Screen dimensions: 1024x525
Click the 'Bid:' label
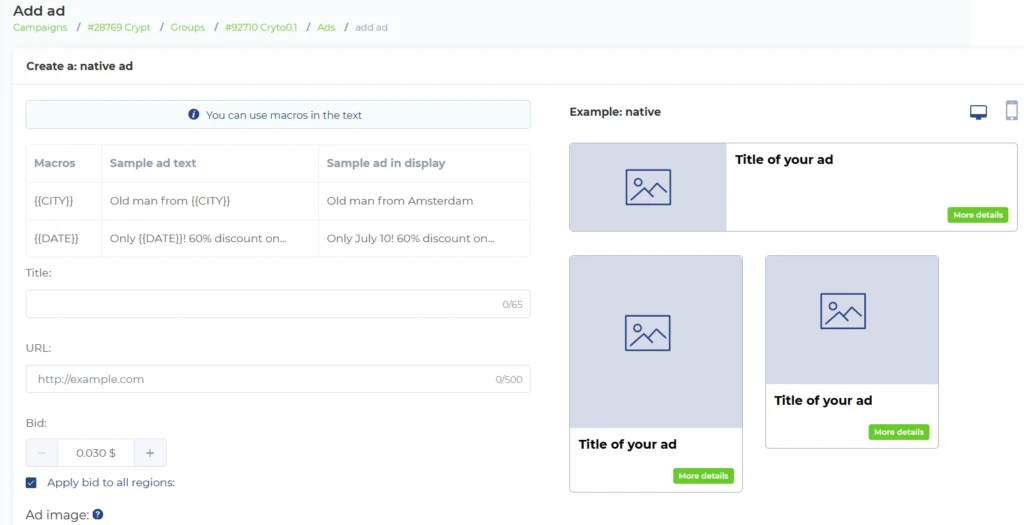tap(36, 423)
